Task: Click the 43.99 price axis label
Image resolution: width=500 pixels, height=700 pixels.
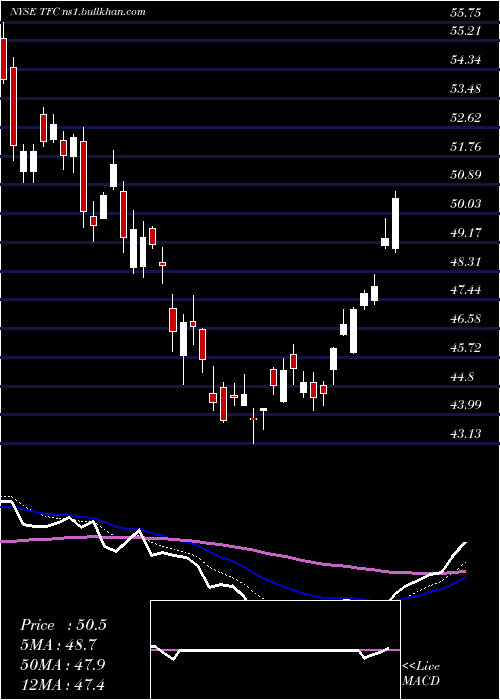Action: click(466, 404)
